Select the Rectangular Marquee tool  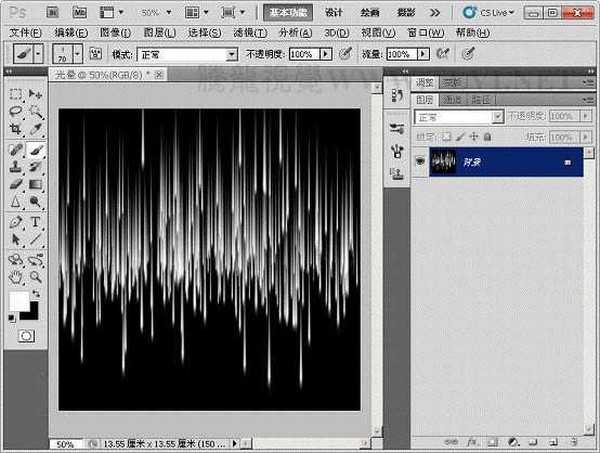coord(16,94)
